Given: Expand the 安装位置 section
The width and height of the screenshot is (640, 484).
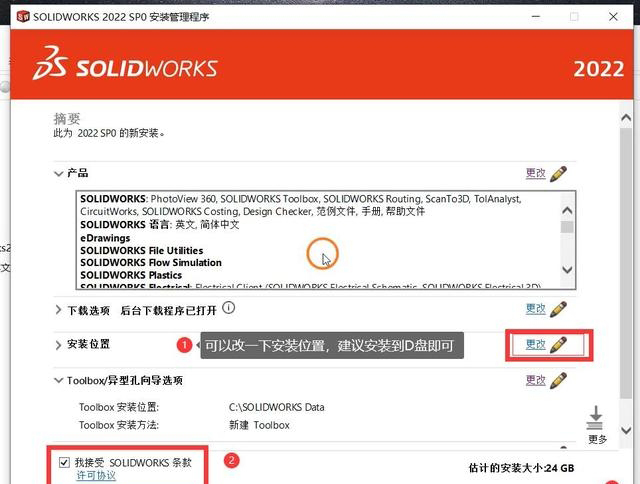Looking at the screenshot, I should pos(58,345).
